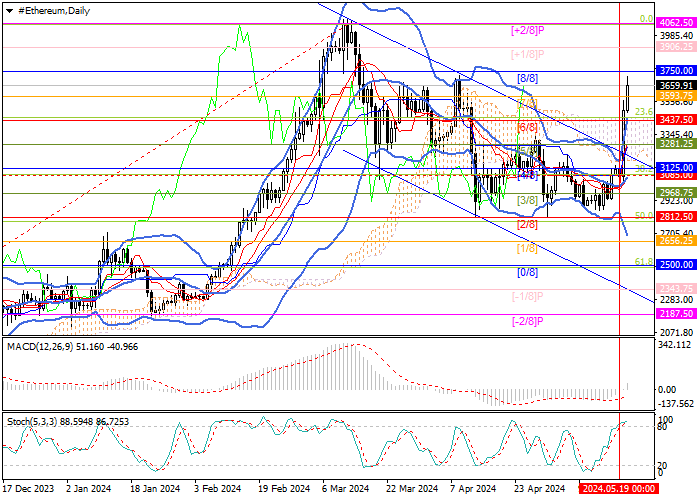Click the [6/8] Murrey level label
Image resolution: width=700 pixels, height=500 pixels.
coord(527,127)
